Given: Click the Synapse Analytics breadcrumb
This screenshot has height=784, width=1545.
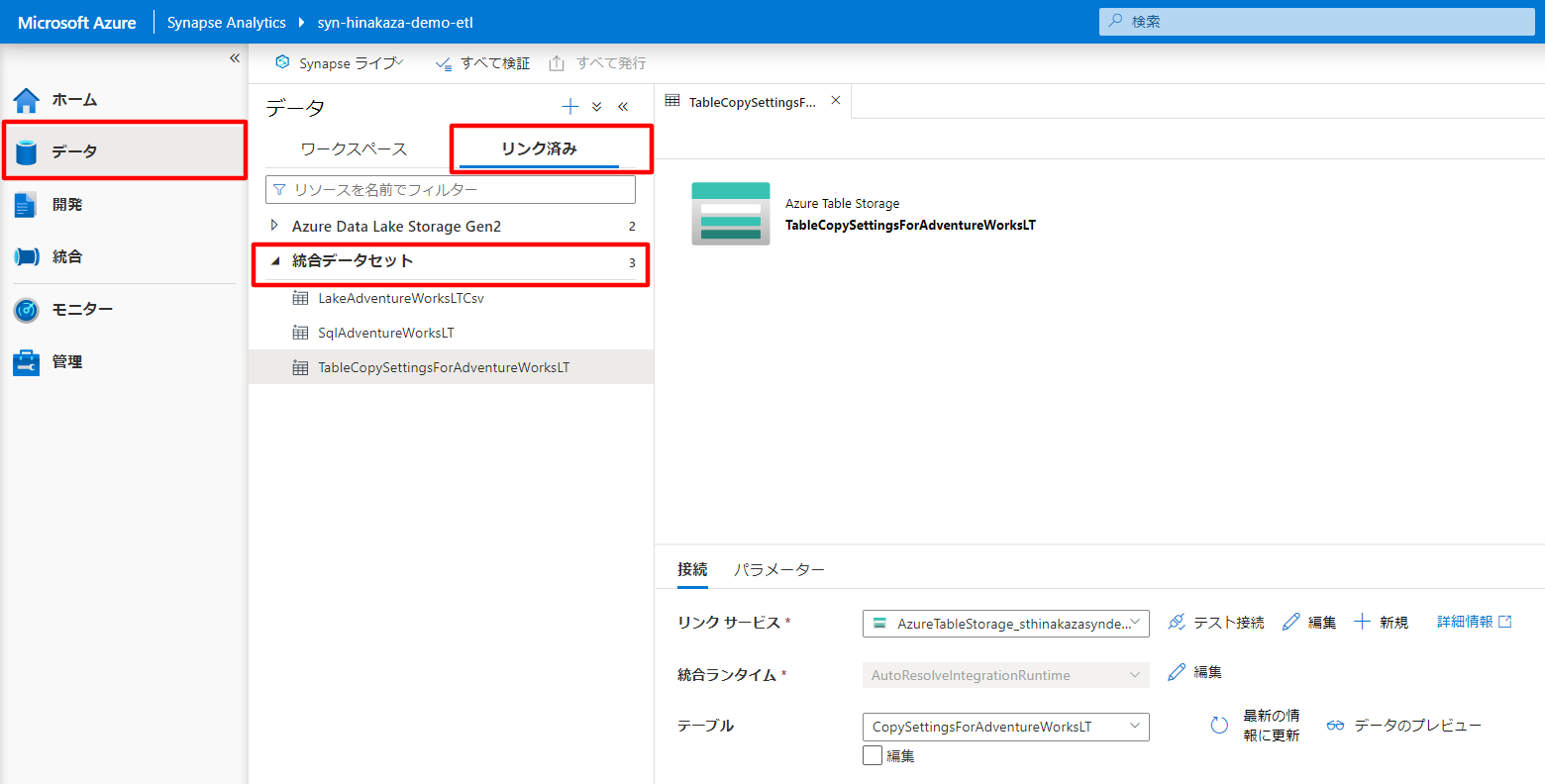Looking at the screenshot, I should pyautogui.click(x=227, y=22).
